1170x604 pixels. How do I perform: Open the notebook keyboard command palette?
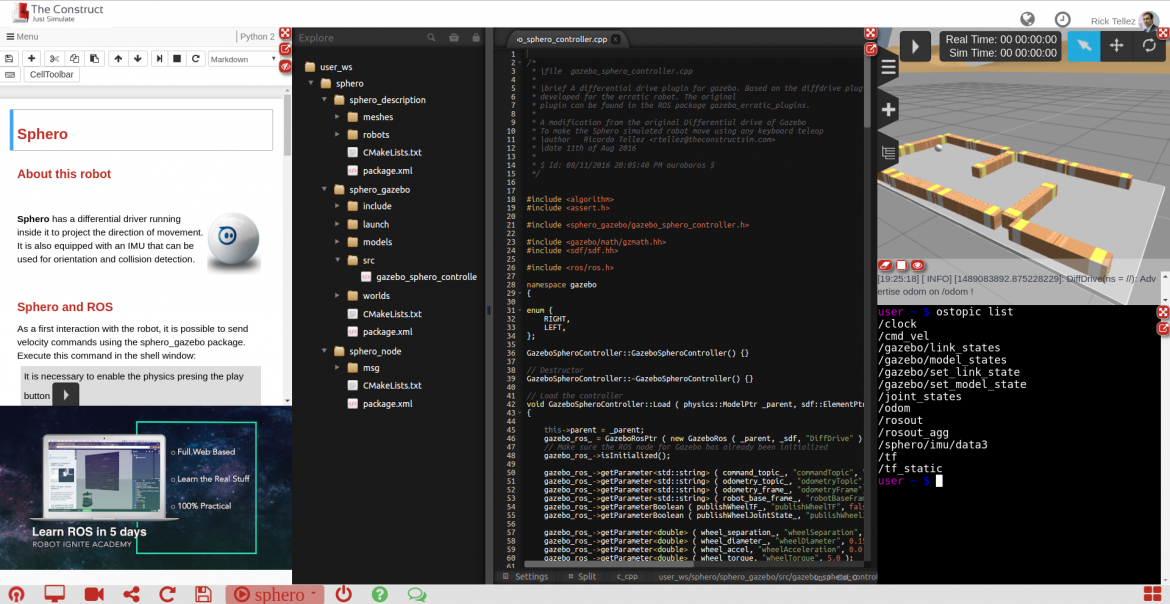(x=10, y=75)
